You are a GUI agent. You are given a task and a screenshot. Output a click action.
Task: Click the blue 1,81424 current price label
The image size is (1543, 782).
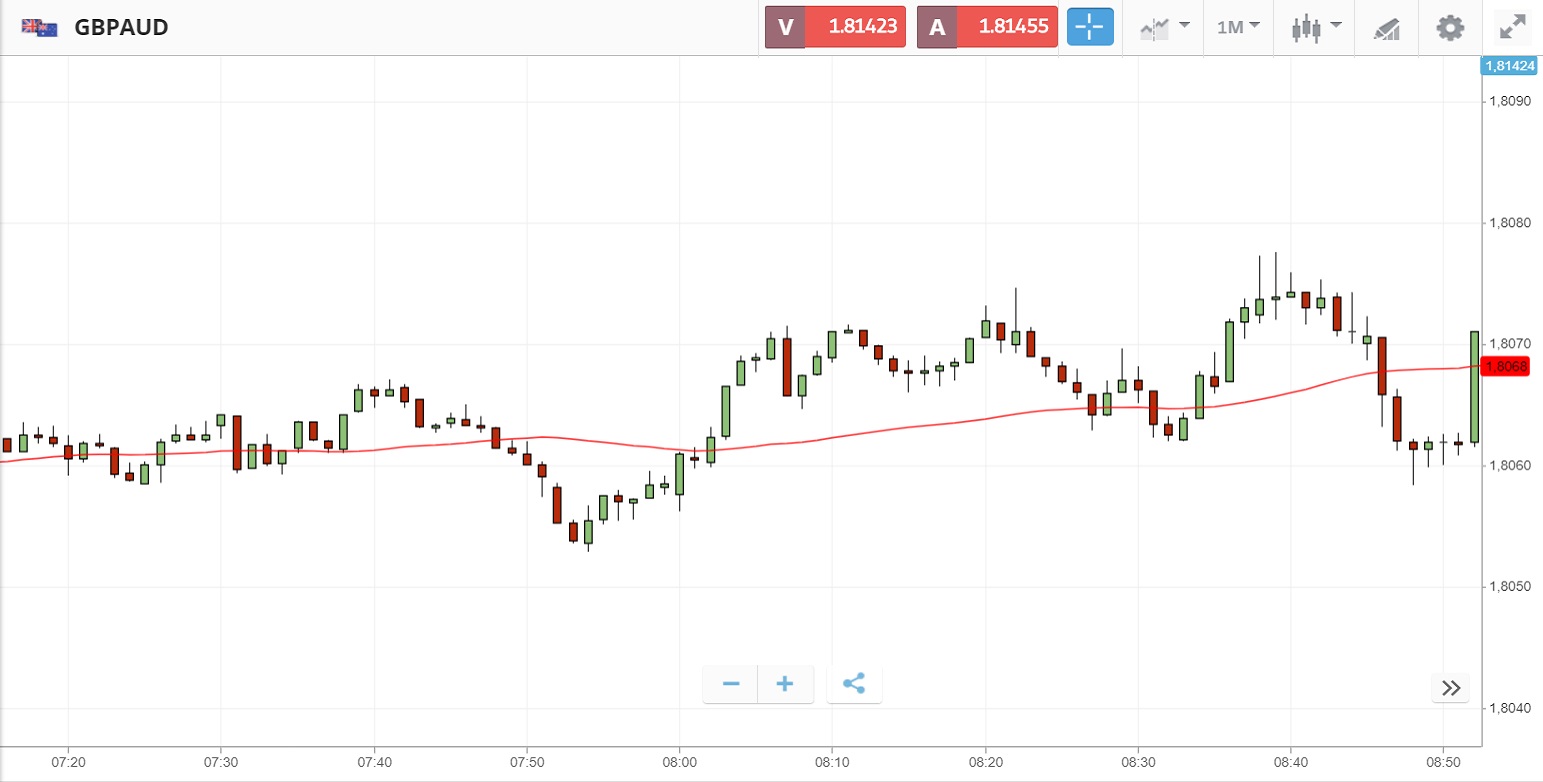[1508, 67]
